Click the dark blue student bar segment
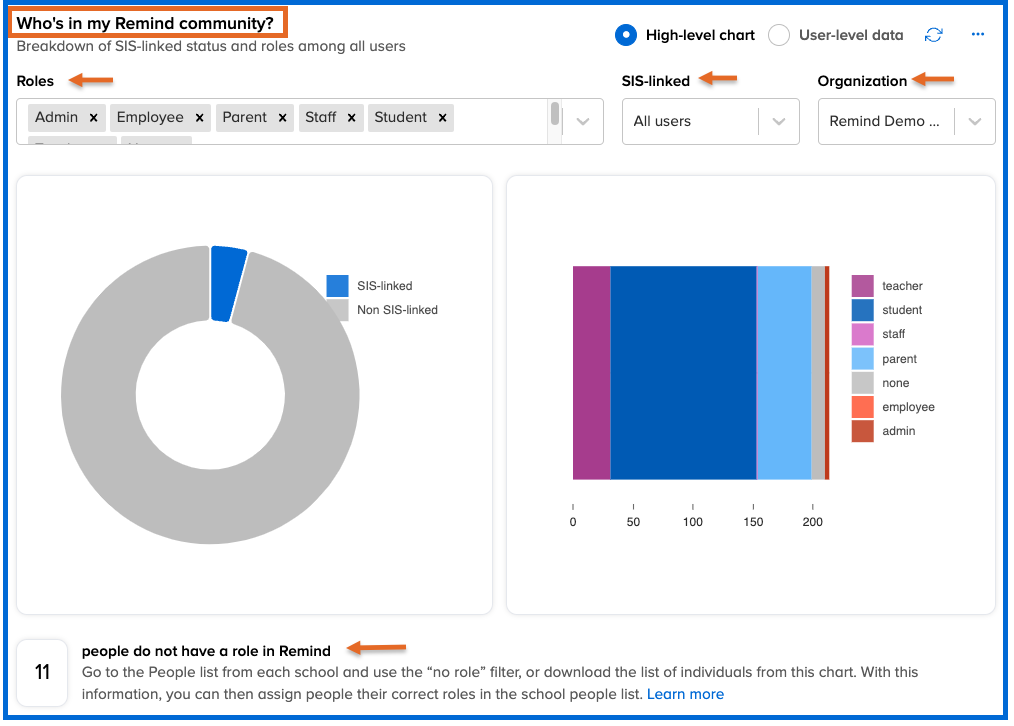Screen dimensions: 1014x726 (683, 373)
